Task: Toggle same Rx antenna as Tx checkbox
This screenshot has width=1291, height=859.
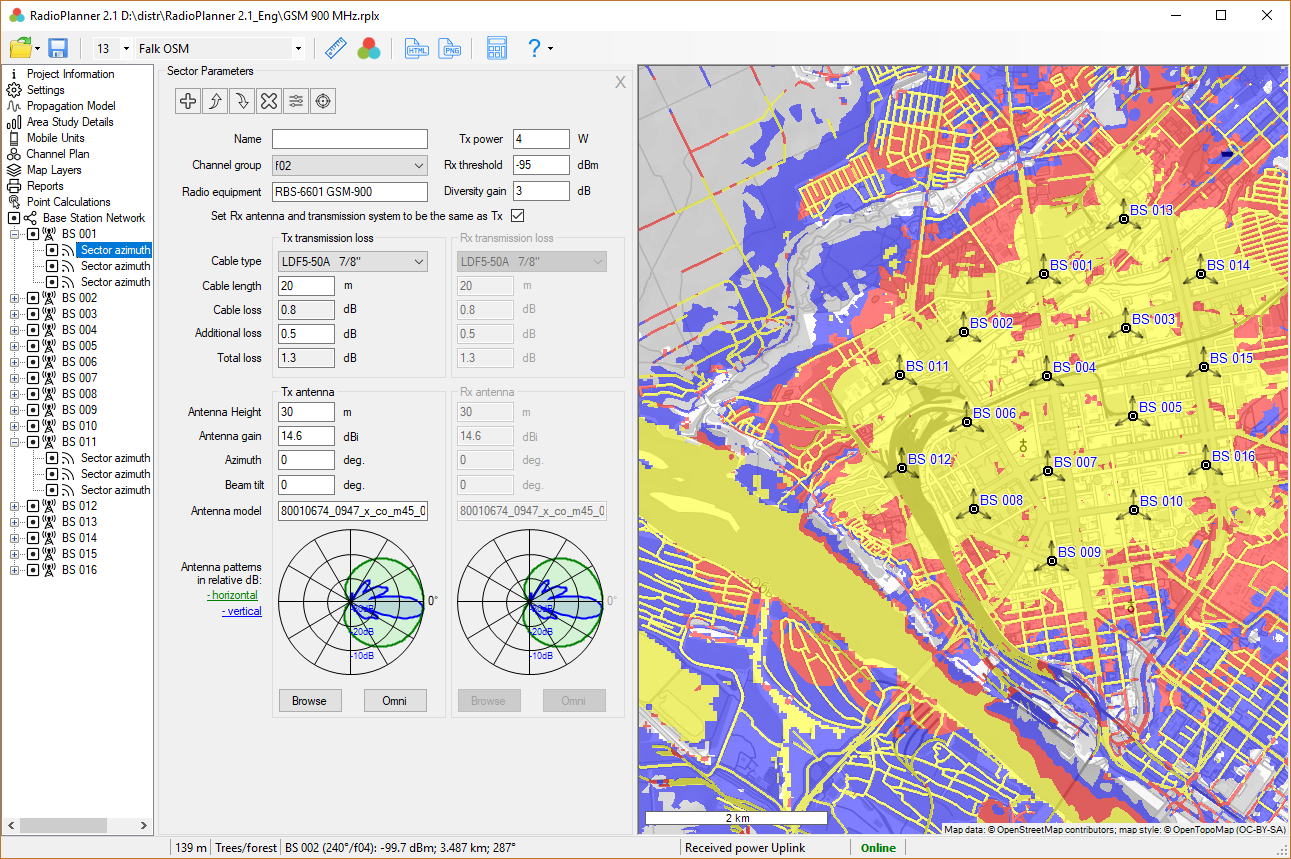Action: tap(517, 215)
